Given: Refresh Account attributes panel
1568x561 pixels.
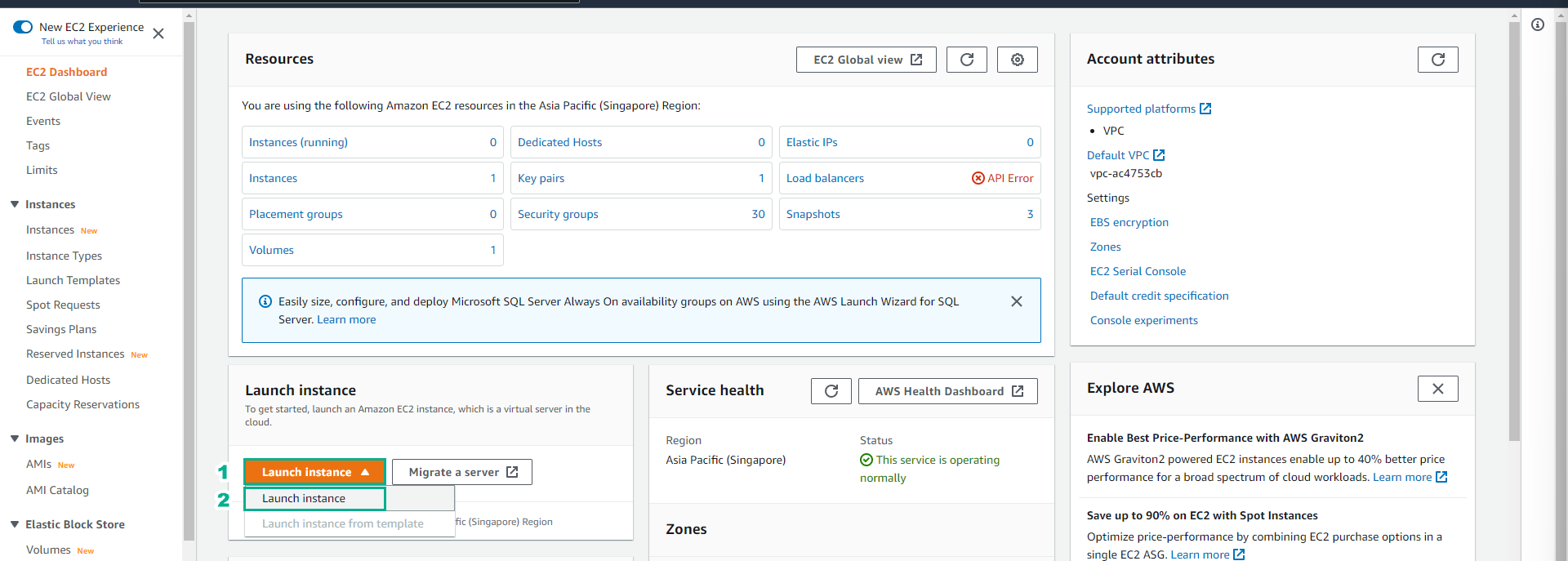Looking at the screenshot, I should pyautogui.click(x=1438, y=60).
